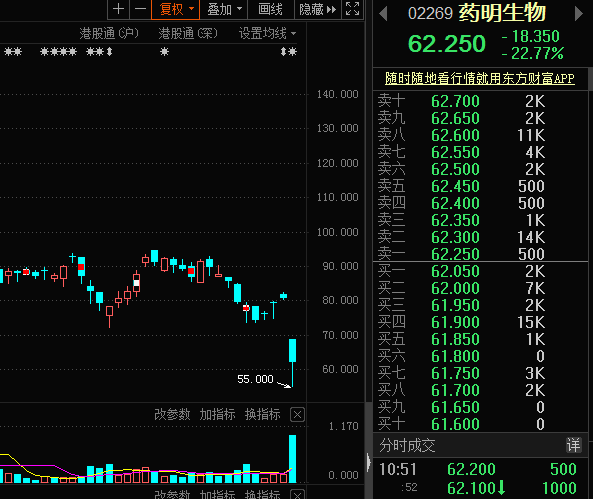Click the 卖二 volume 14K
This screenshot has height=499, width=593.
pyautogui.click(x=531, y=237)
